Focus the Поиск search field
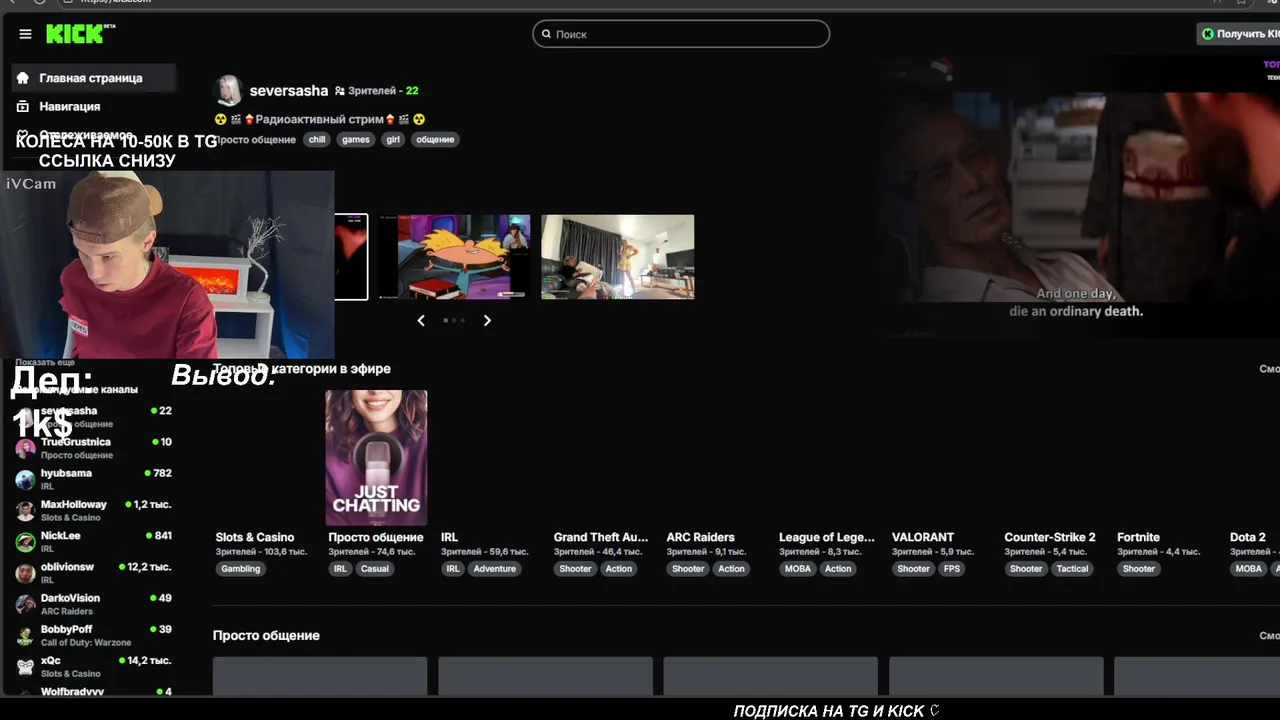The width and height of the screenshot is (1280, 720). 681,34
